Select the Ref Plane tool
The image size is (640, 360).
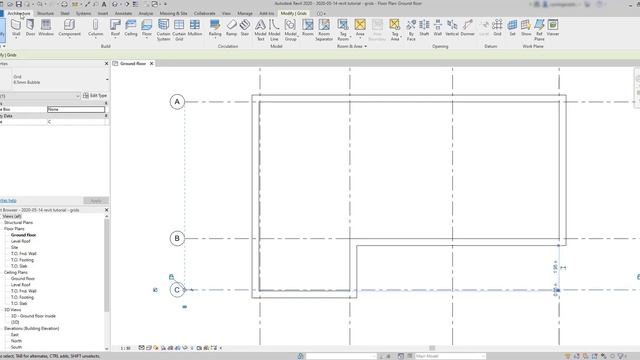click(x=539, y=29)
